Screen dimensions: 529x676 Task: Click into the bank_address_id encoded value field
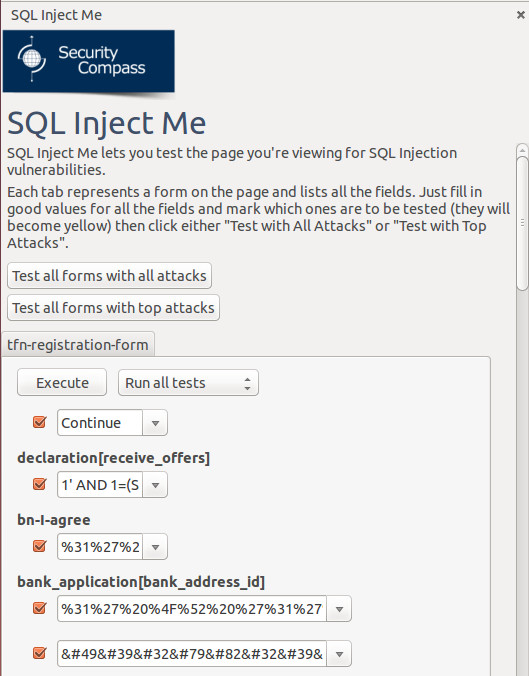pyautogui.click(x=192, y=609)
